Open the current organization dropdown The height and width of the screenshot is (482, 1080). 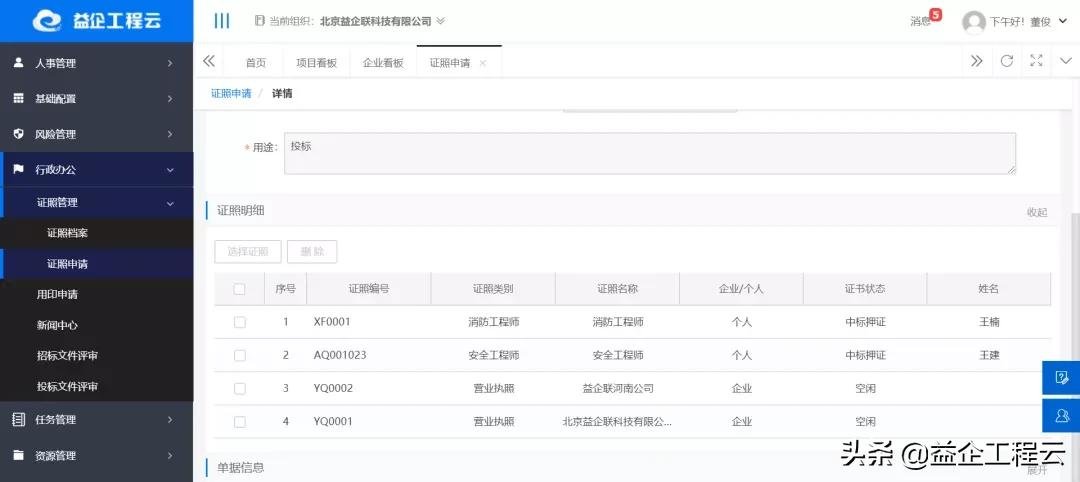click(x=440, y=21)
